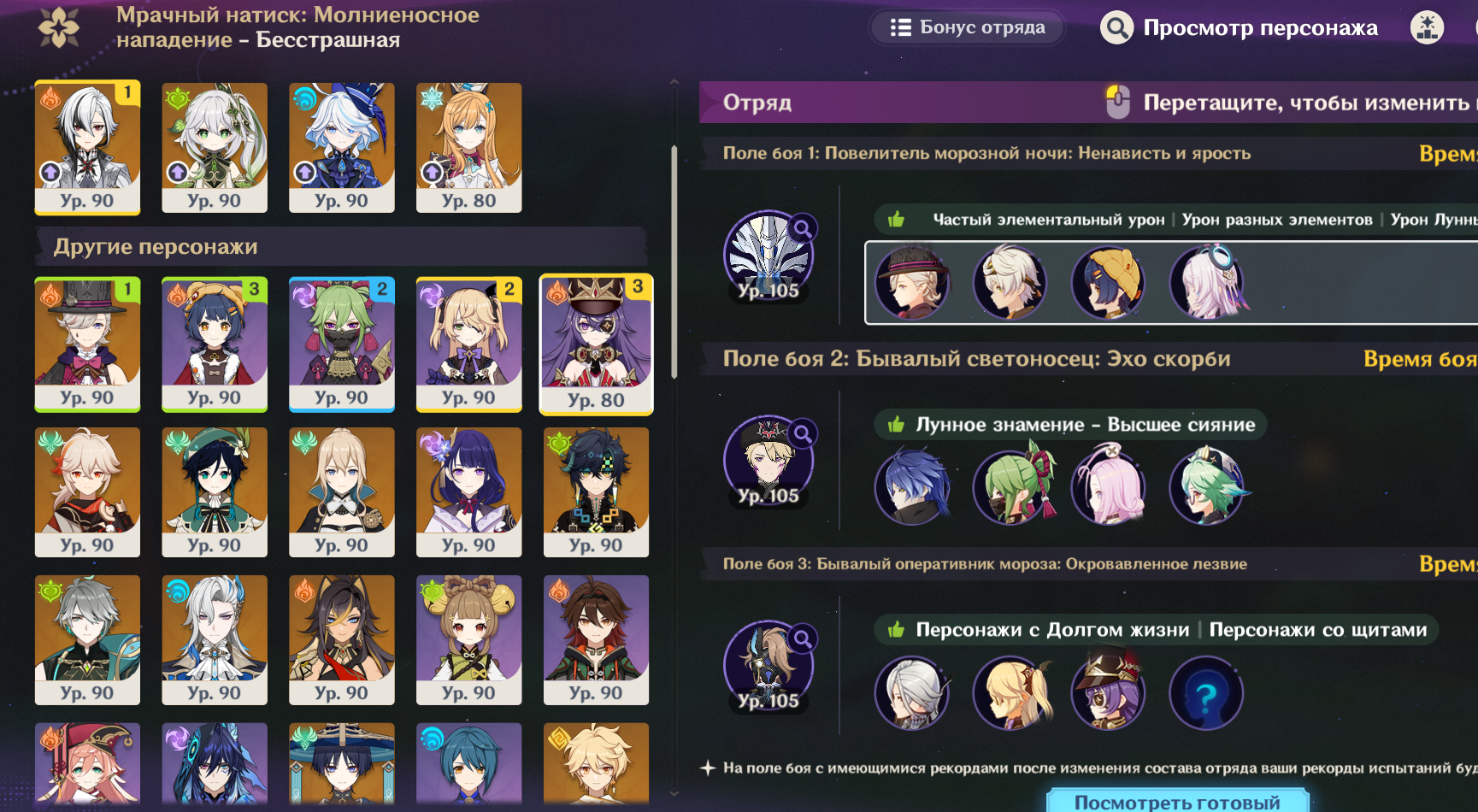Screen dimensions: 1478x812
Task: Click the round star icon beside Просмотр персонажа
Action: pyautogui.click(x=1427, y=28)
